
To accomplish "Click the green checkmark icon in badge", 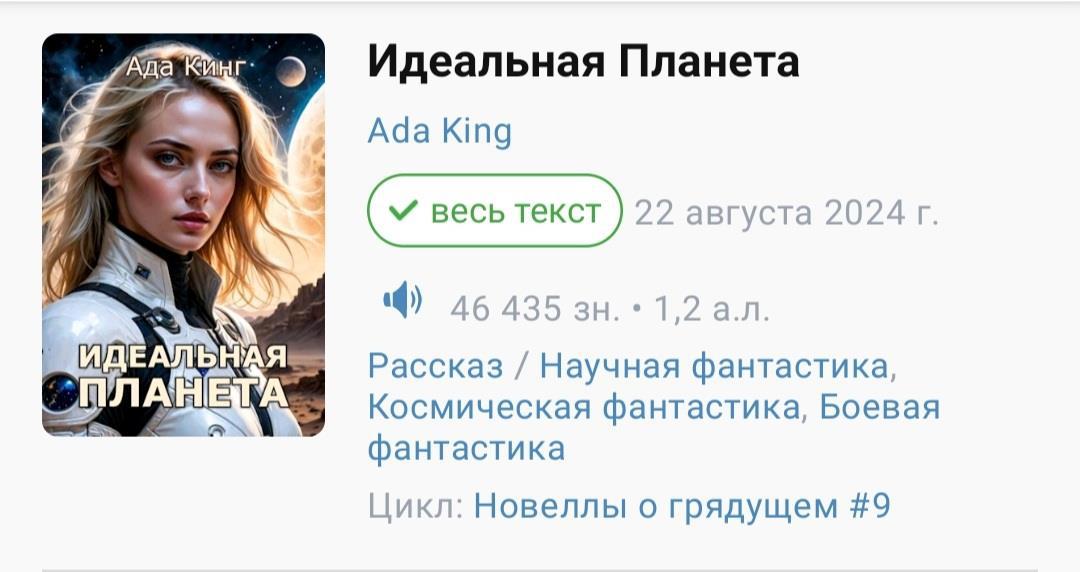I will 403,210.
